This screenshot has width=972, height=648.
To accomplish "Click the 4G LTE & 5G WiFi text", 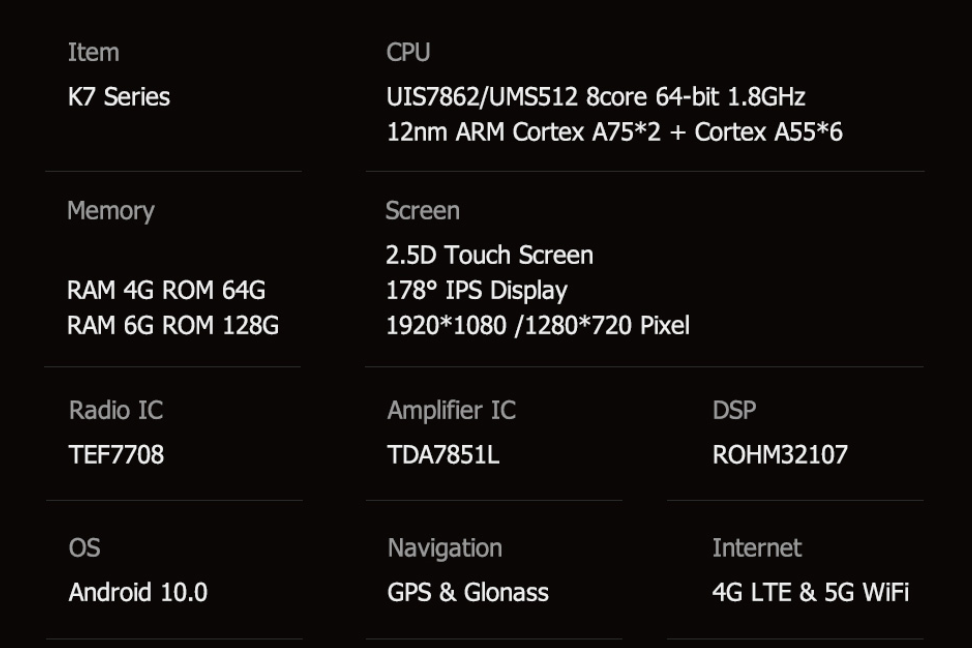I will click(810, 592).
